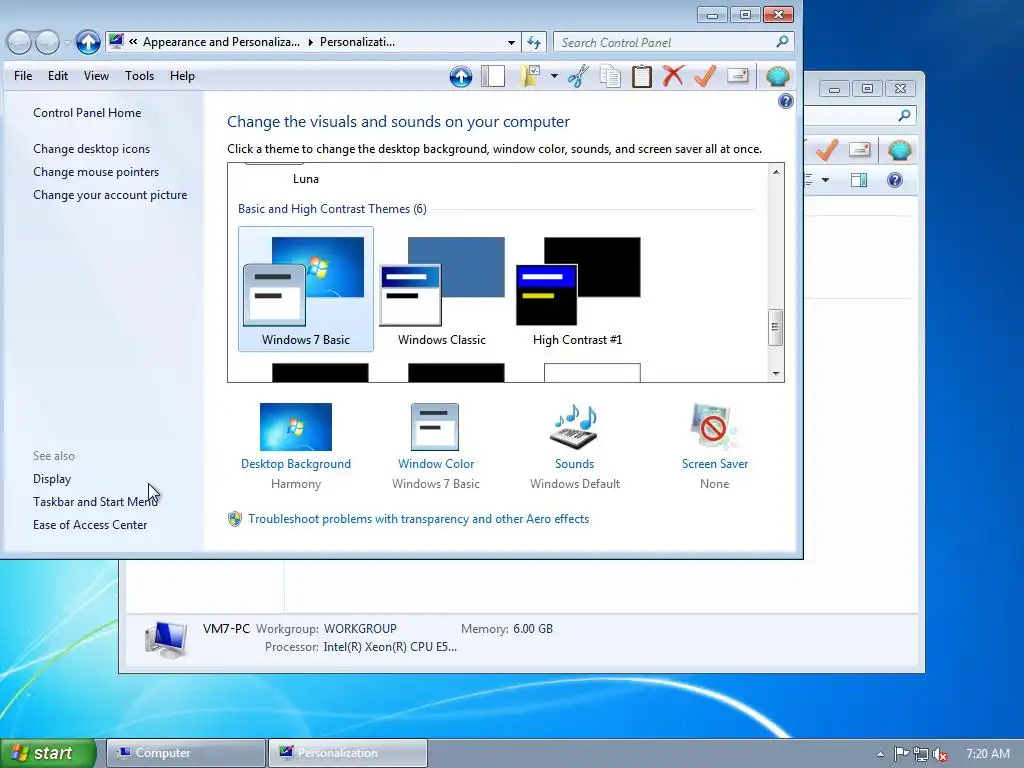This screenshot has height=768, width=1024.
Task: Open the folder options icon in toolbar
Action: point(530,76)
